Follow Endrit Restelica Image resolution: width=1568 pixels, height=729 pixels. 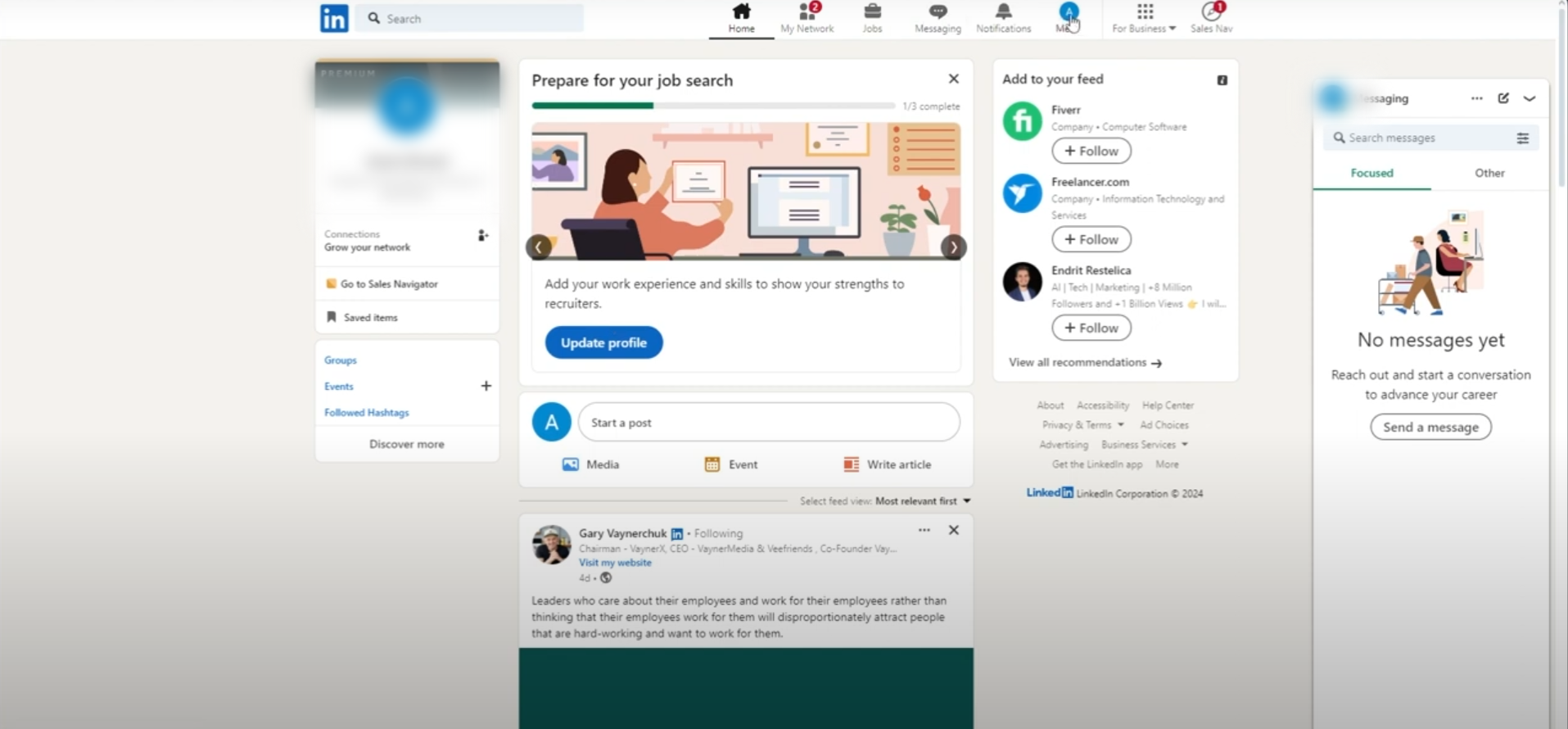tap(1091, 328)
